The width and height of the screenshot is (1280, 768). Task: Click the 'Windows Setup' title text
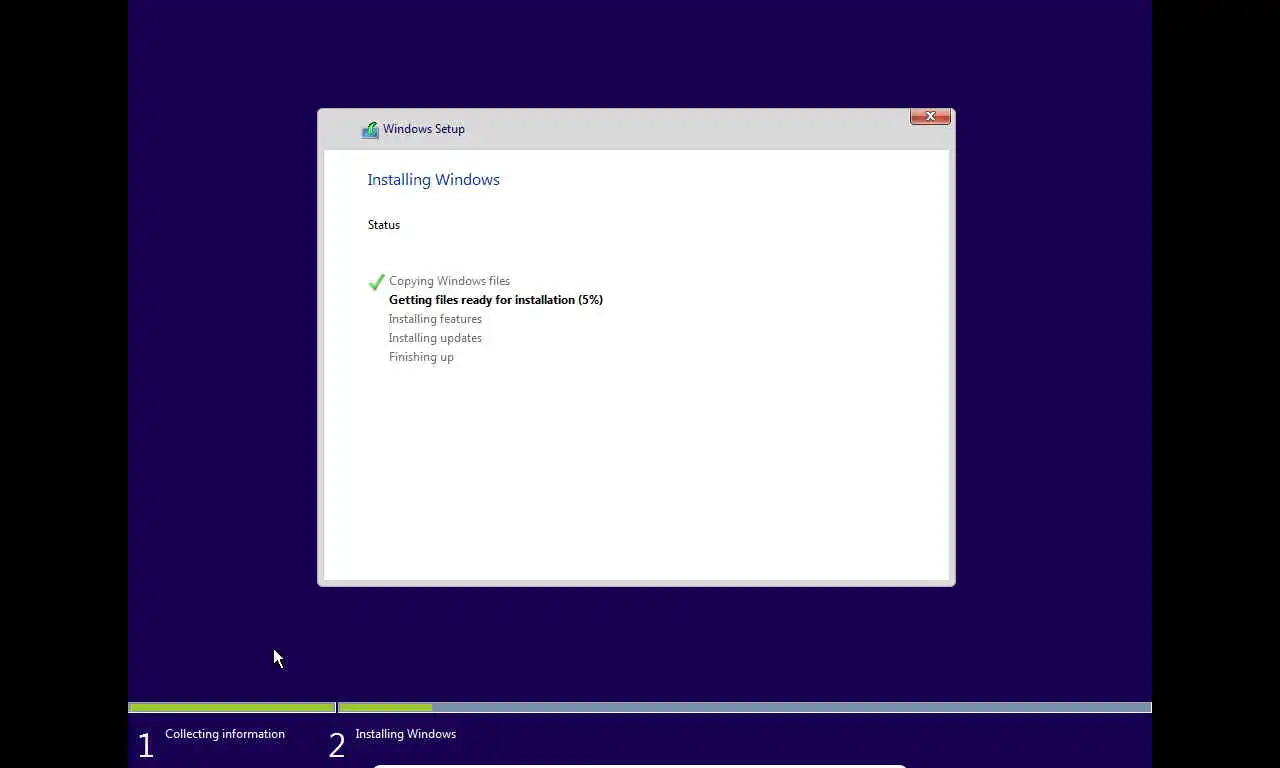tap(424, 129)
